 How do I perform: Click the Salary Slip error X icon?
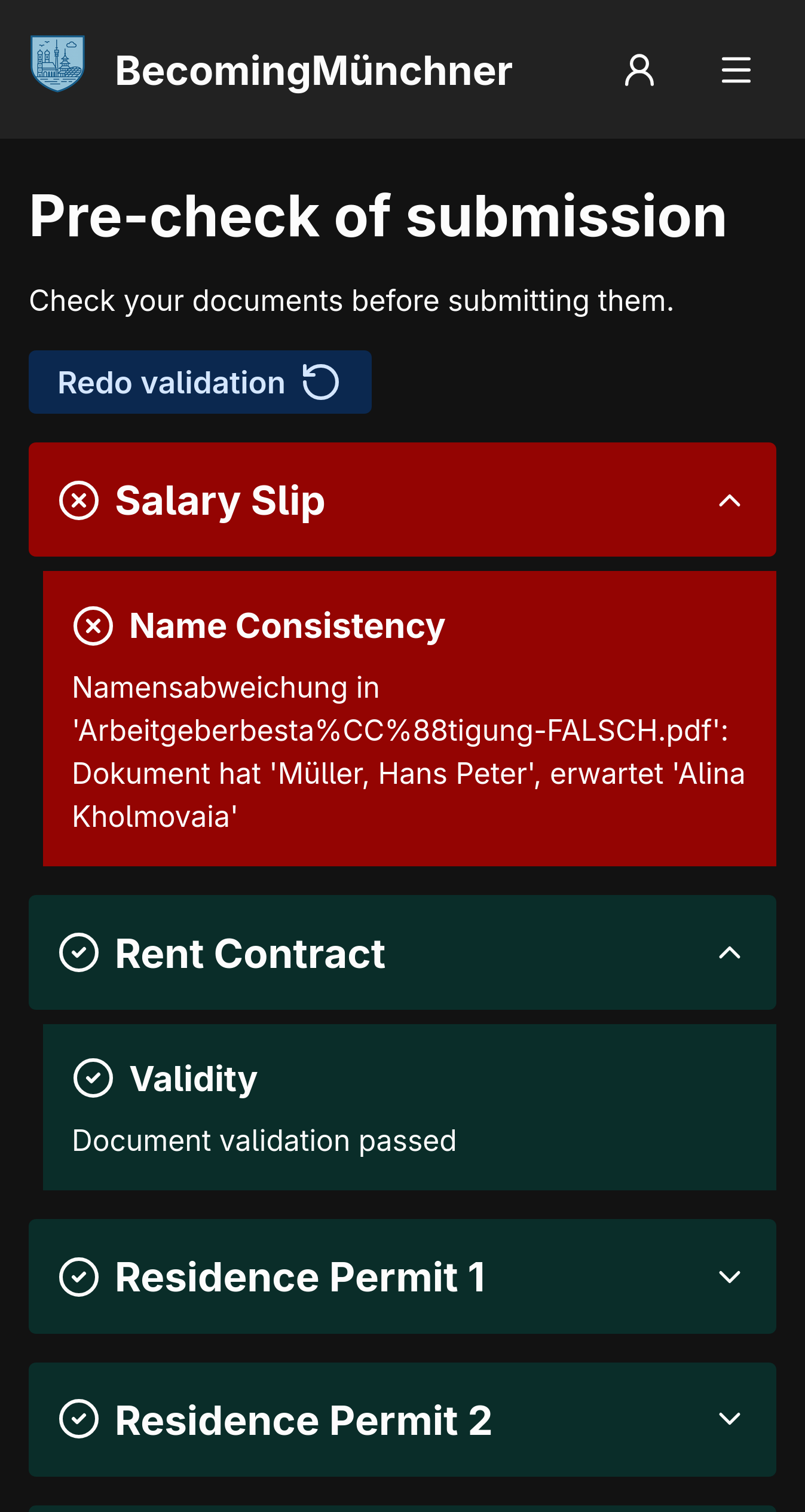point(79,500)
